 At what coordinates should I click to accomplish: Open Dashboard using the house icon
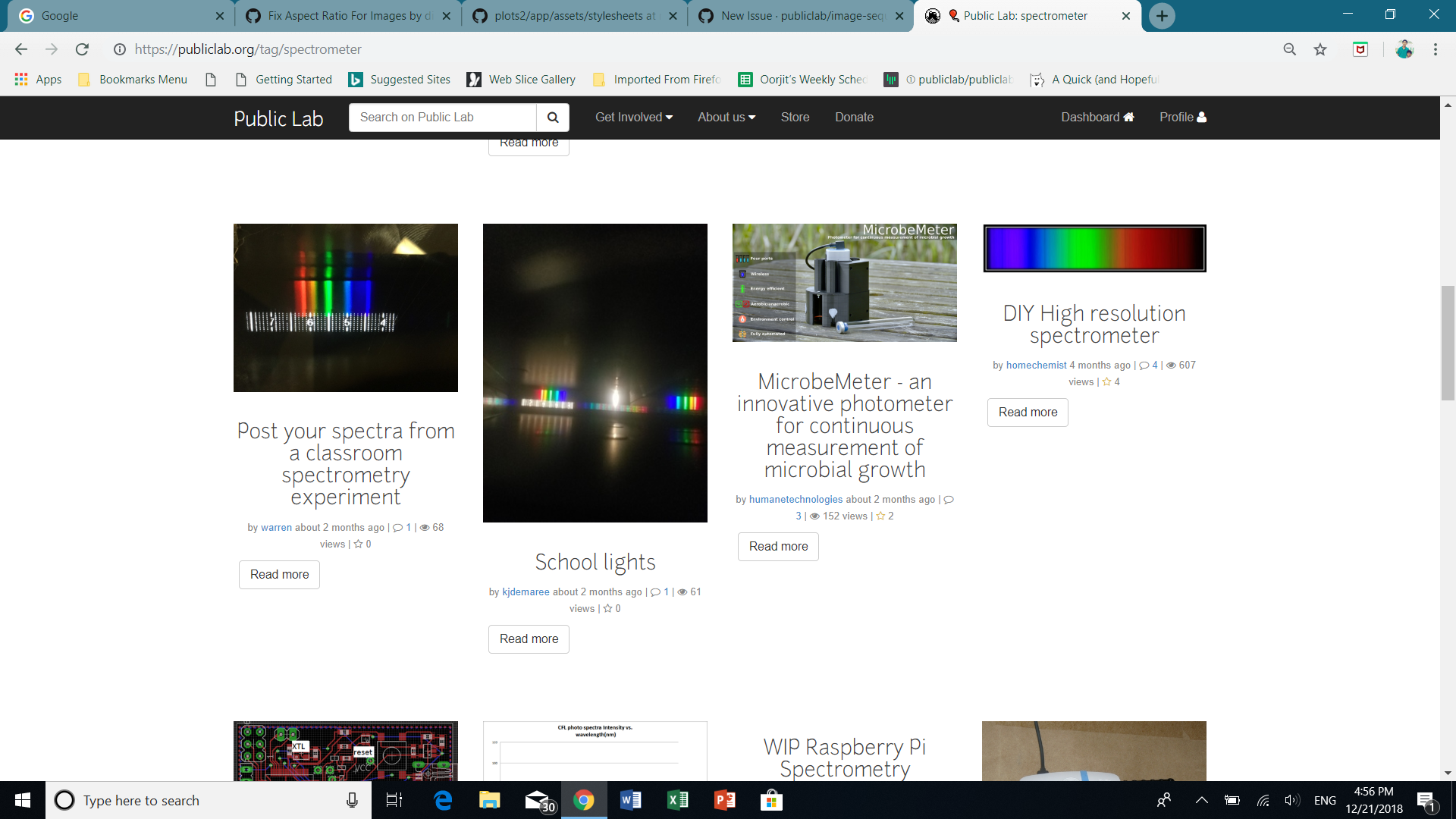click(x=1129, y=117)
